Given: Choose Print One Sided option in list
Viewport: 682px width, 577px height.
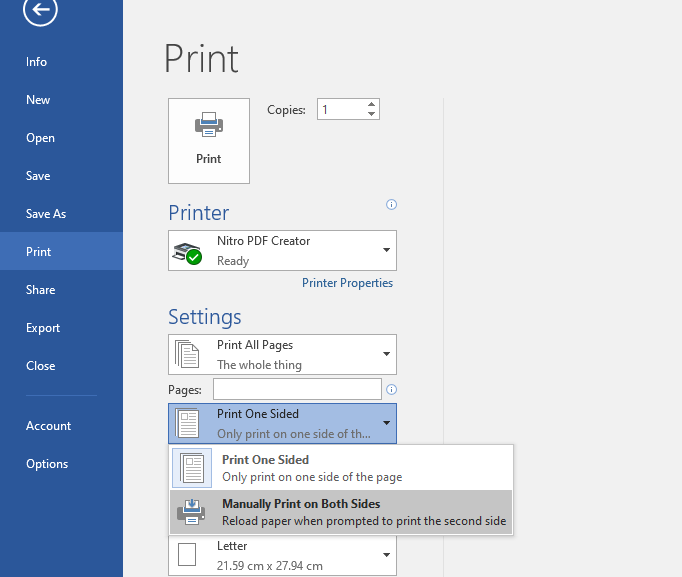Looking at the screenshot, I should (x=341, y=468).
